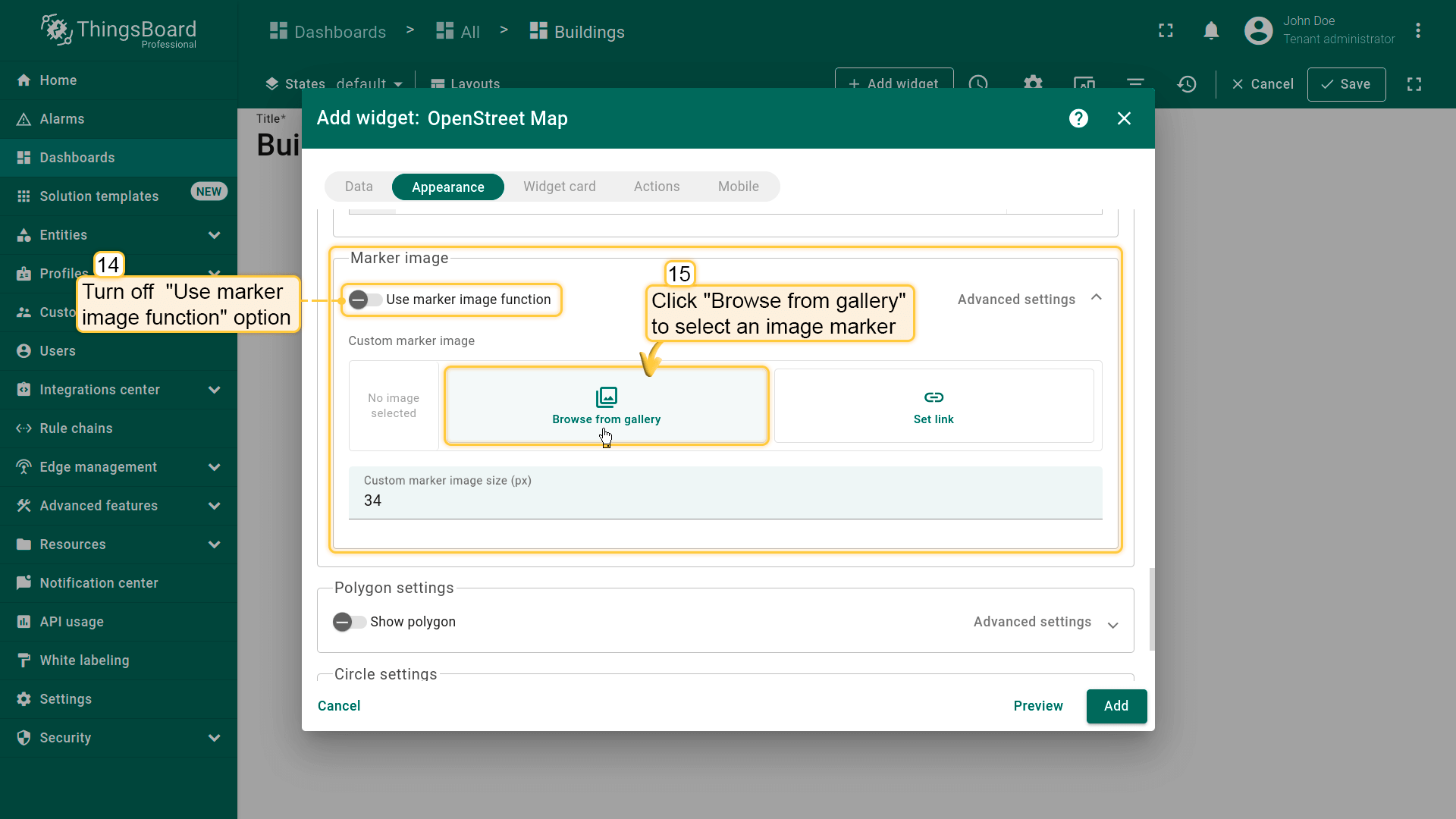Toggle Use marker image function switch
1456x819 pixels.
point(365,300)
